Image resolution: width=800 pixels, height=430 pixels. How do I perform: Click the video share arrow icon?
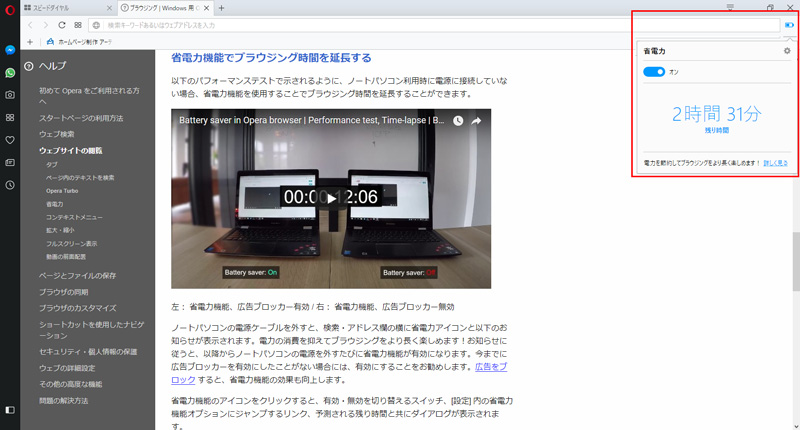pos(476,121)
